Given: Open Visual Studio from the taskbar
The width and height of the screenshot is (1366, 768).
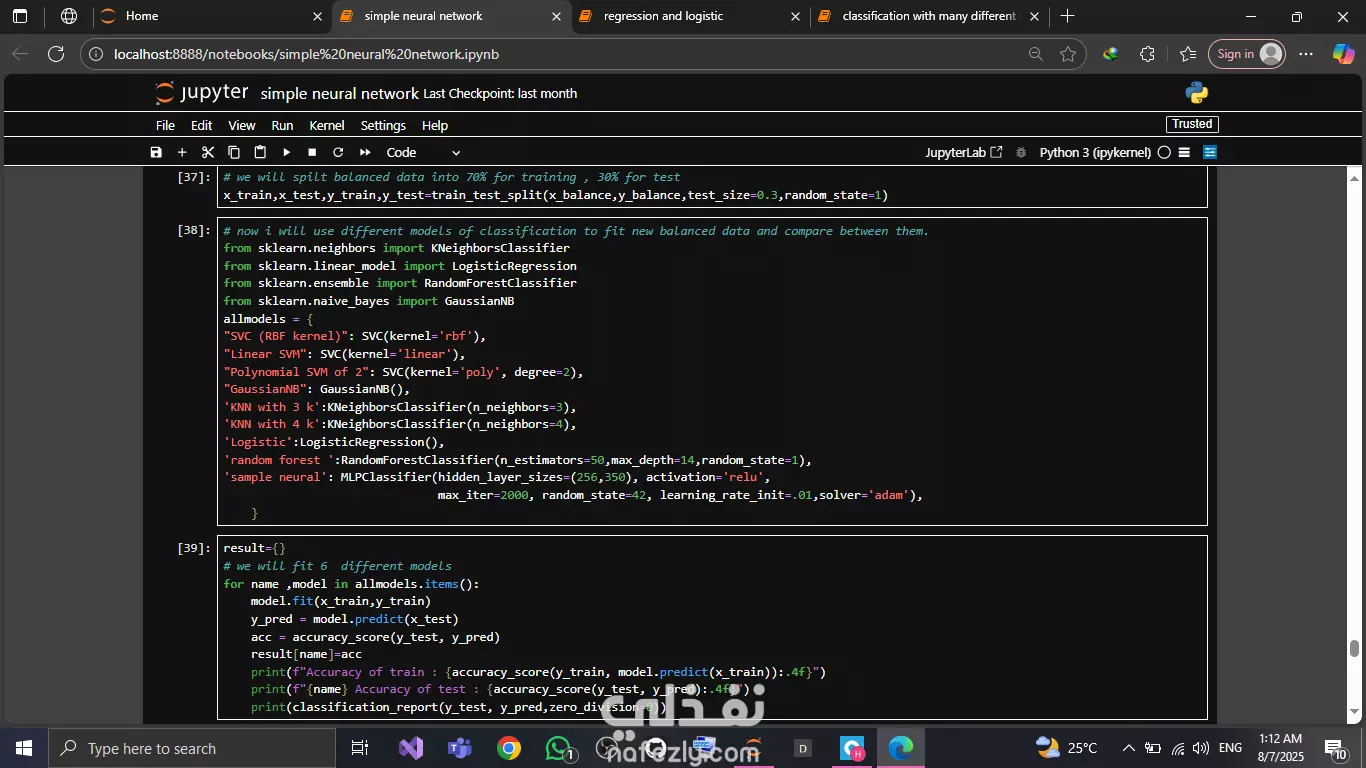Looking at the screenshot, I should click(x=410, y=748).
